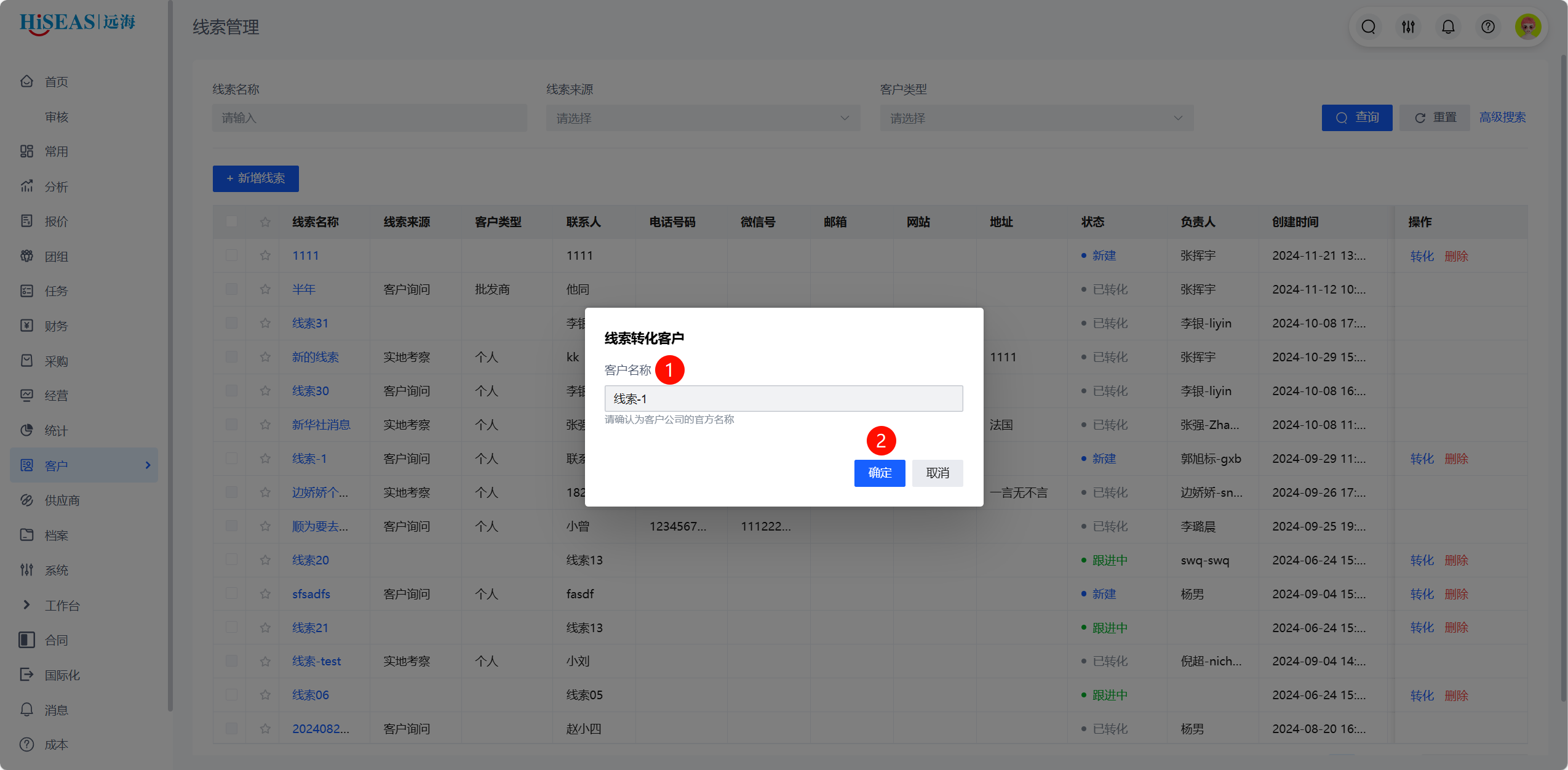Open the 线索06 lead link
1568x770 pixels.
[x=310, y=695]
